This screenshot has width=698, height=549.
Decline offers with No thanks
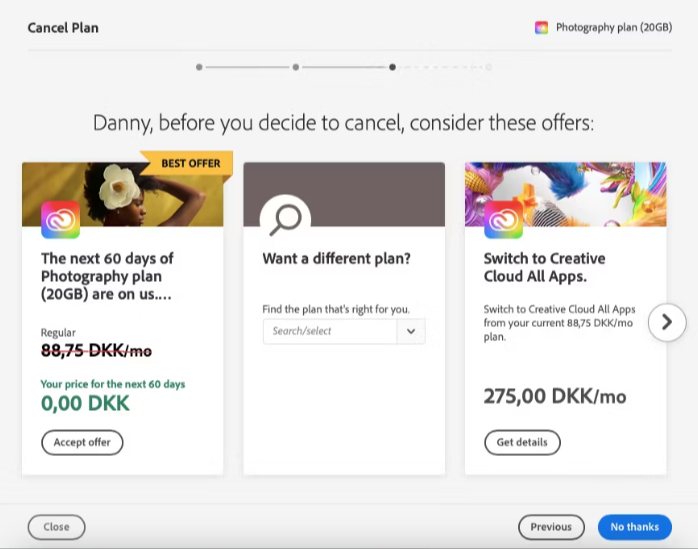[x=635, y=527]
